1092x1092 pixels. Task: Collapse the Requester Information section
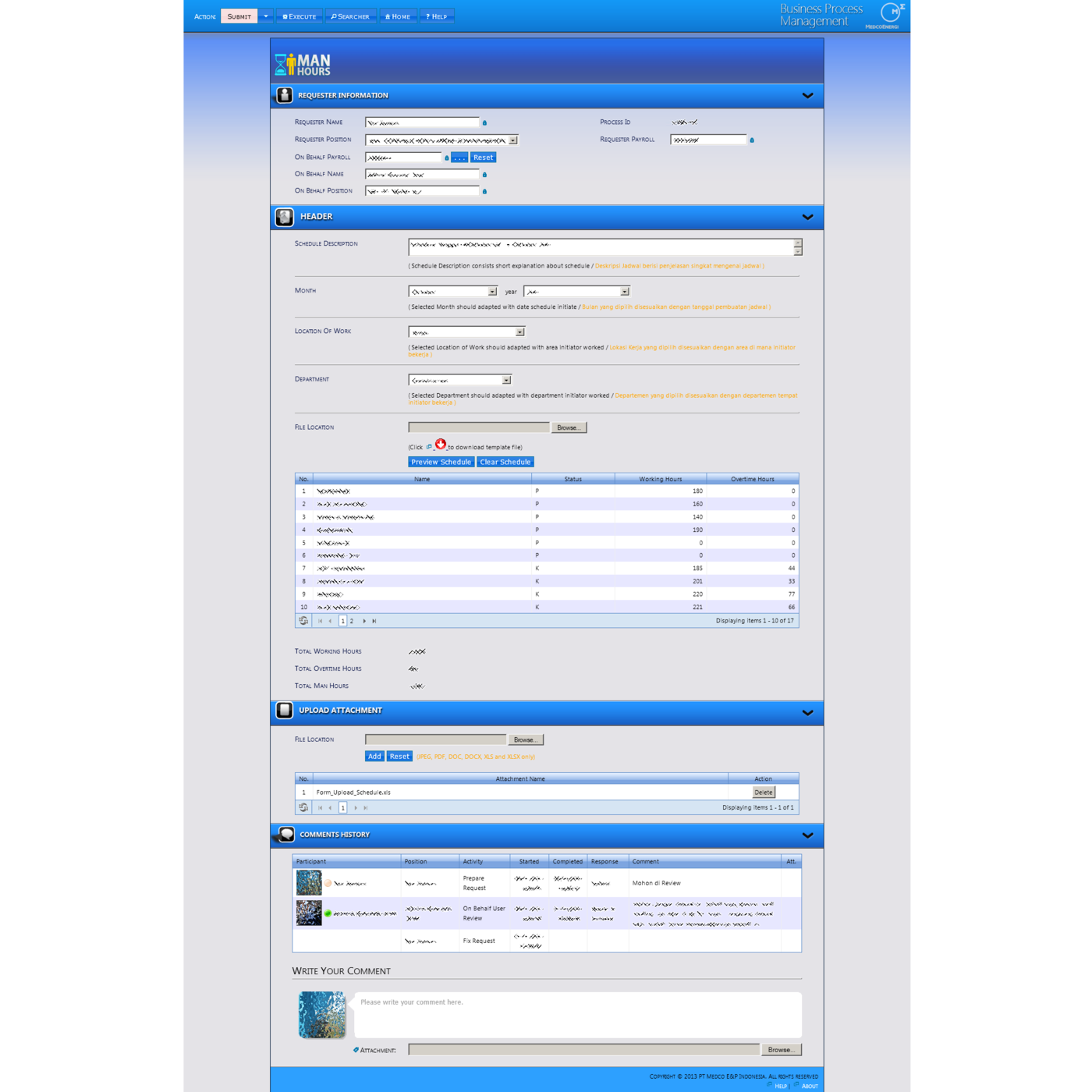tap(807, 96)
